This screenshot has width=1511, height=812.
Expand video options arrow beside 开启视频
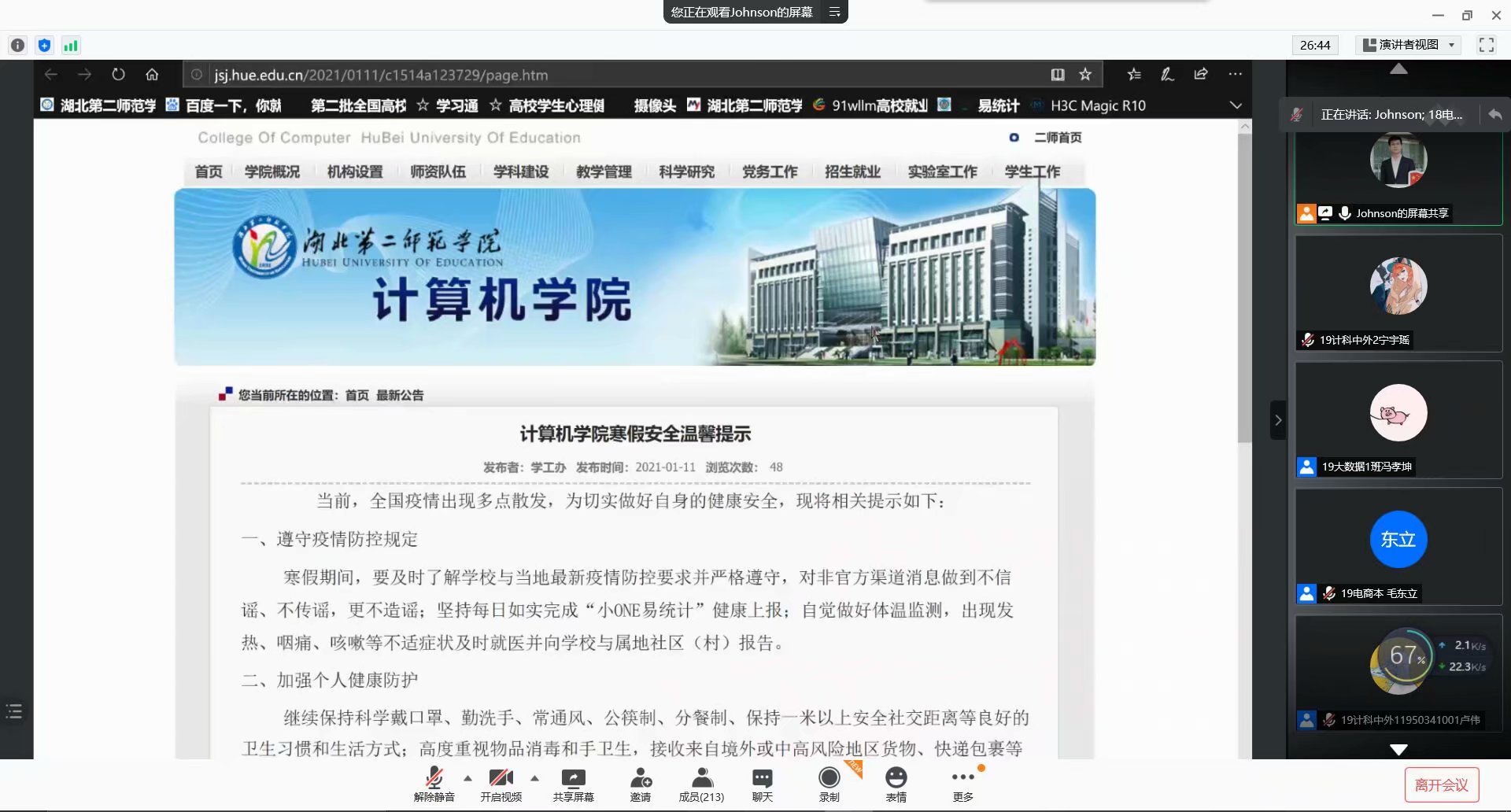tap(535, 778)
